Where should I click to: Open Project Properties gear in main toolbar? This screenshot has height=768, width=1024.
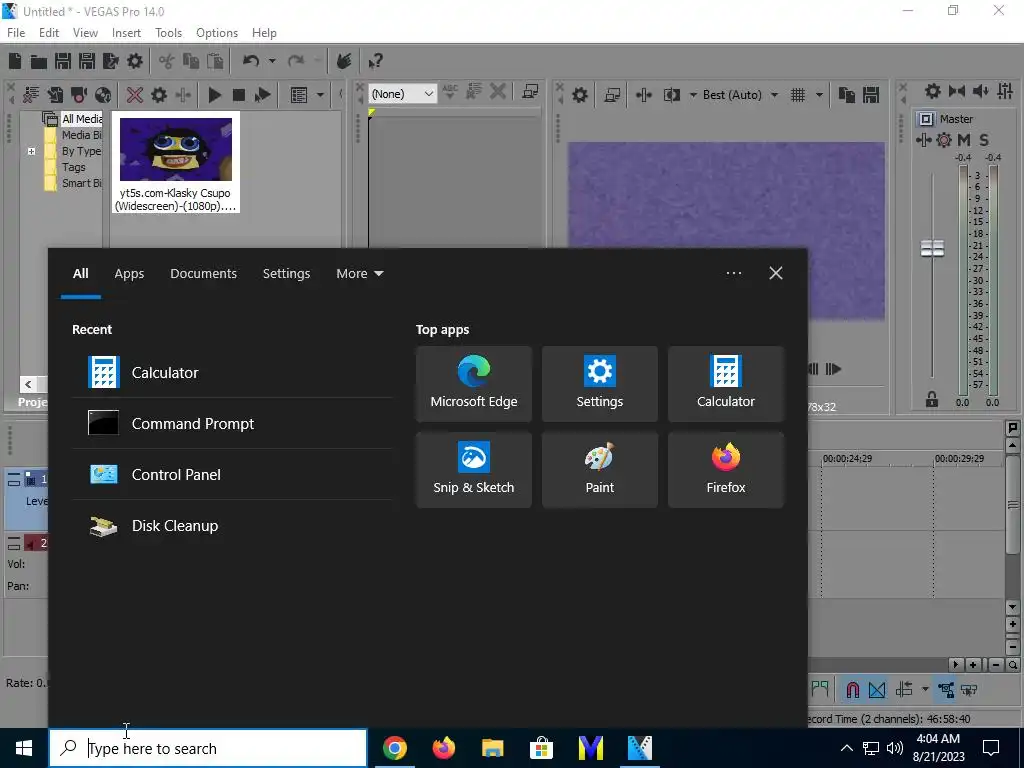[x=135, y=61]
